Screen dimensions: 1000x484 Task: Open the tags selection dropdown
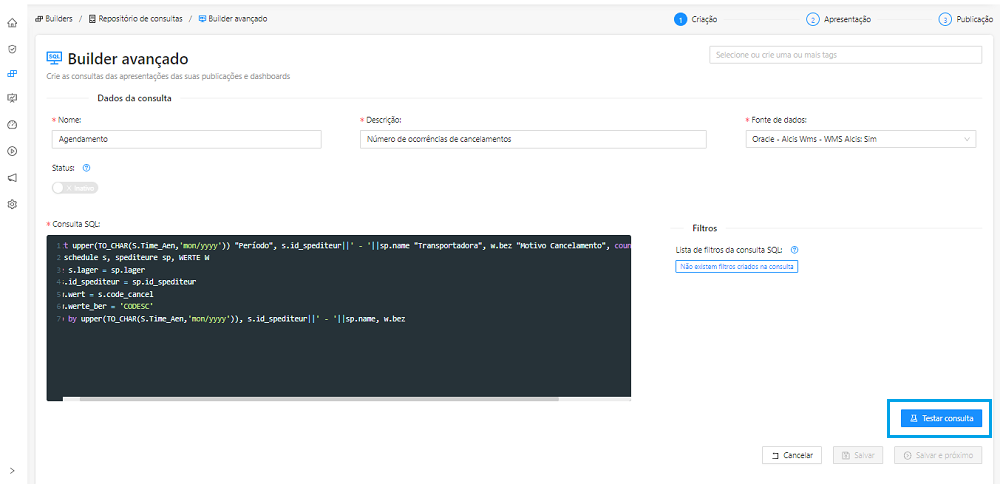pyautogui.click(x=845, y=54)
